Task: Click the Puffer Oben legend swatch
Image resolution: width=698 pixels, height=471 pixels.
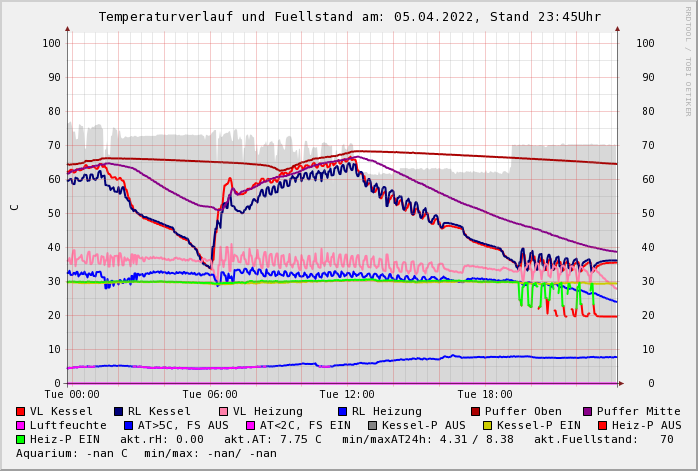Action: pos(476,411)
